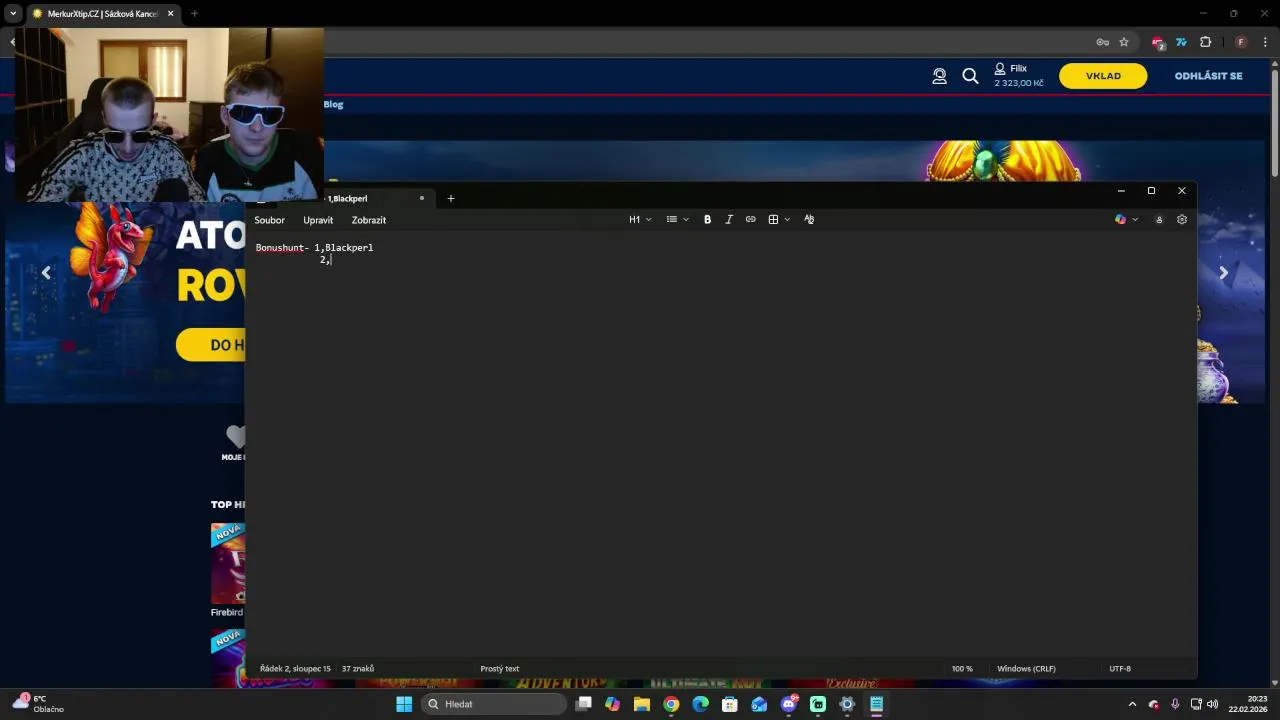Click ODHLÁSIT SE to log out

(1208, 76)
